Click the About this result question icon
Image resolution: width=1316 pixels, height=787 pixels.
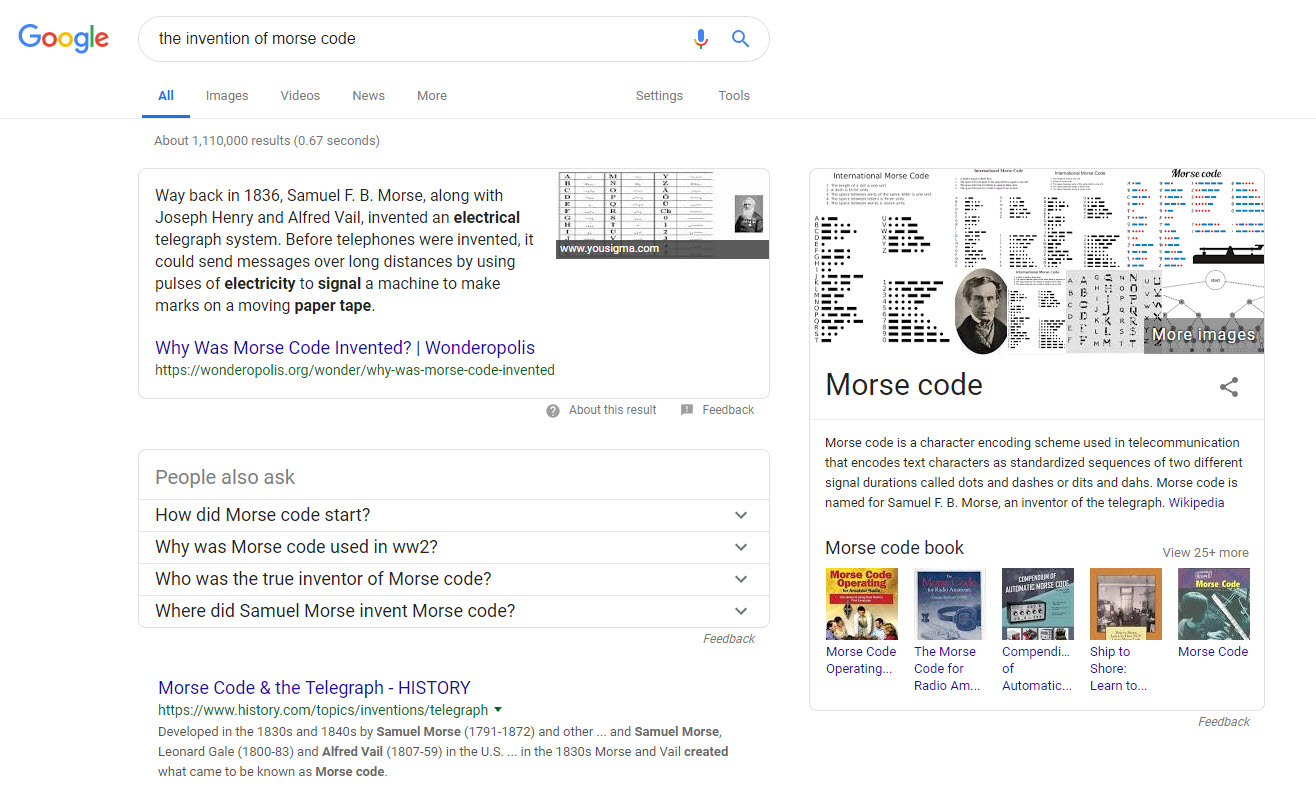[x=553, y=410]
